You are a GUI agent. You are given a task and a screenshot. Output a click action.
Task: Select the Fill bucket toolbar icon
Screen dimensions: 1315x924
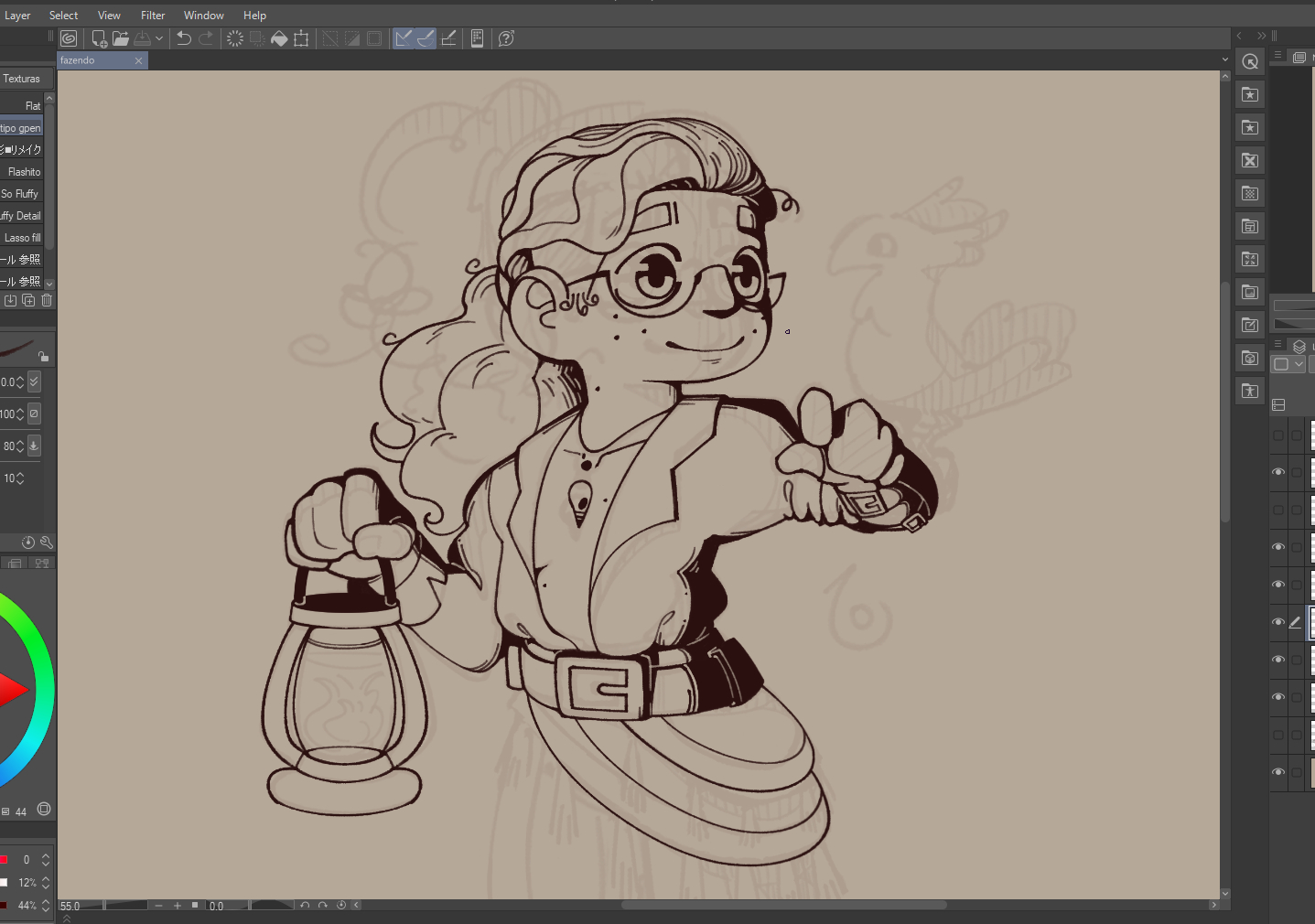pyautogui.click(x=279, y=38)
